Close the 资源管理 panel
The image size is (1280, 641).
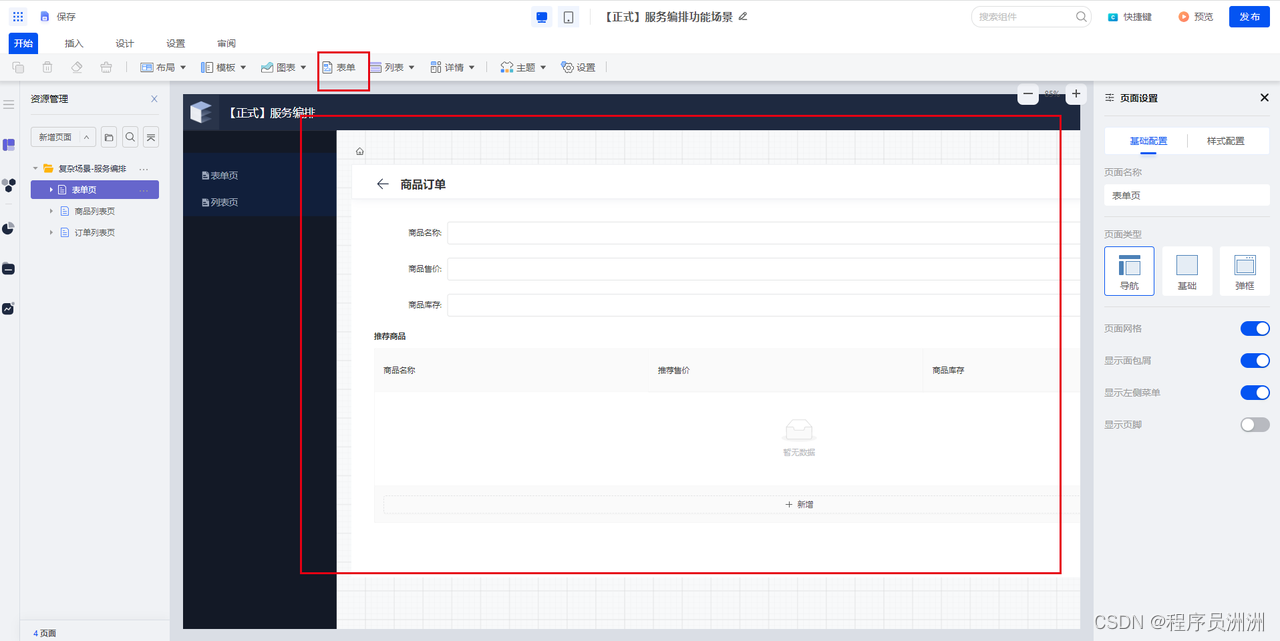(x=154, y=99)
